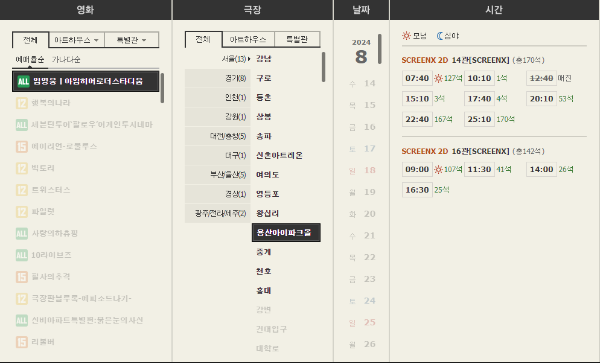600x363 pixels.
Task: Click the morning sun icon beside 09:00
Action: tap(438, 169)
